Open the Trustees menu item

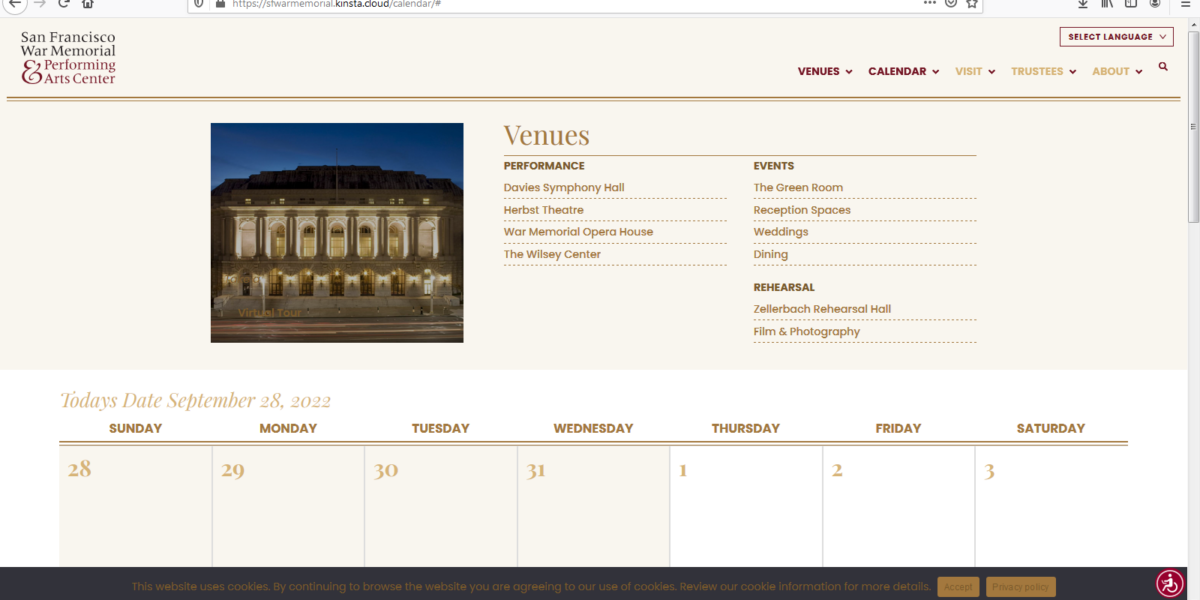[1042, 72]
